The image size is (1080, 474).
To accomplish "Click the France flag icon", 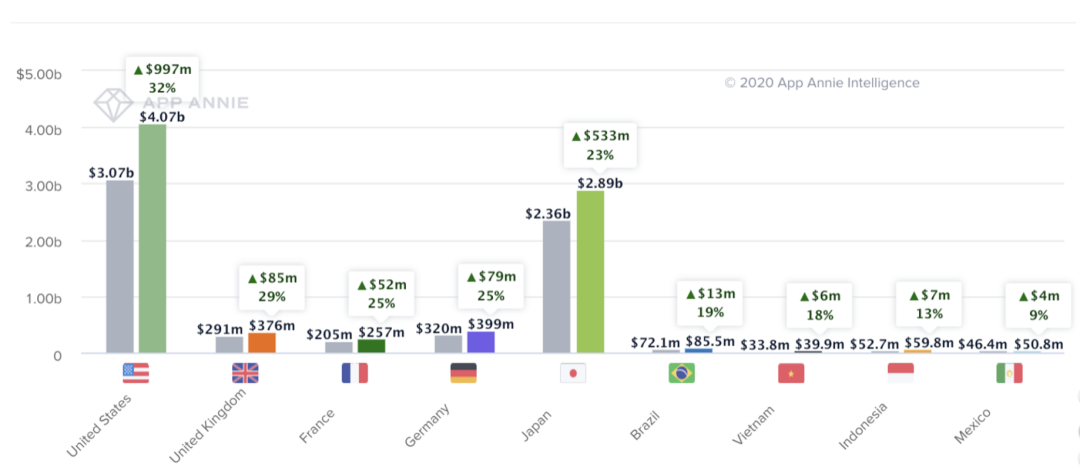I will (x=354, y=373).
